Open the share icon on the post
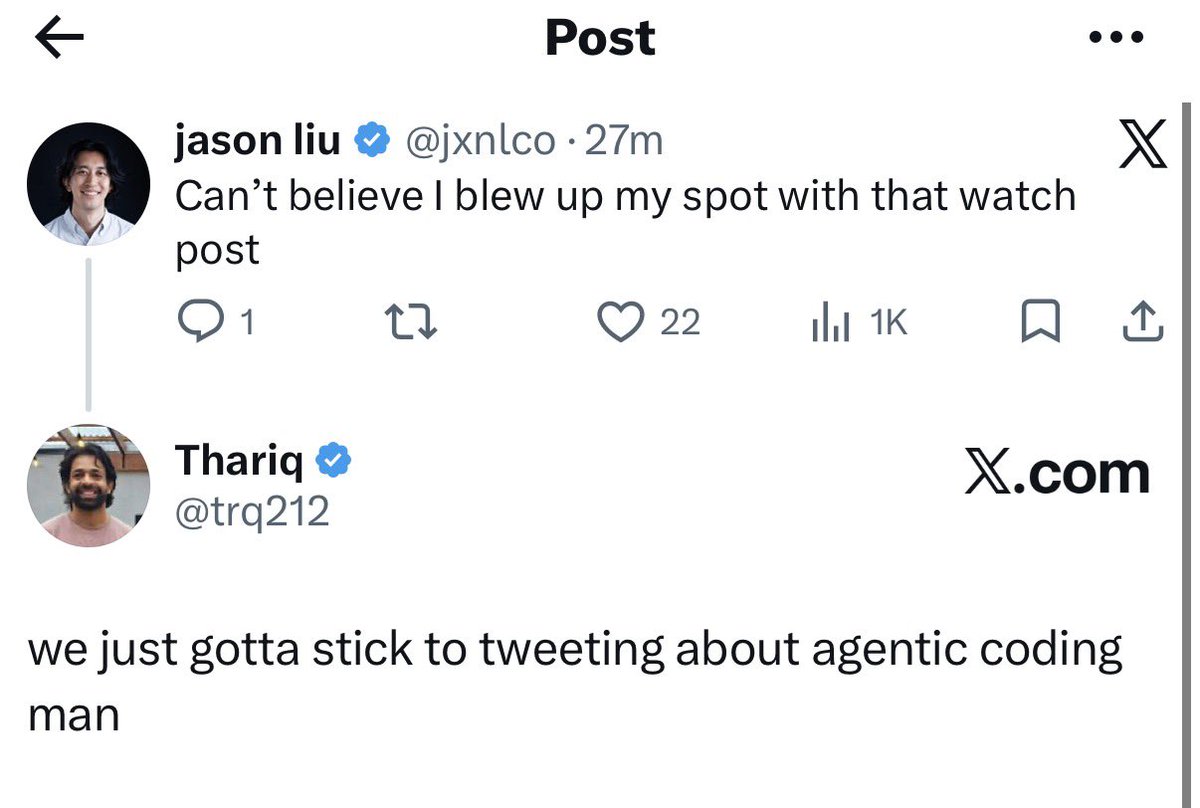Screen dimensions: 1200x808 tap(1141, 322)
